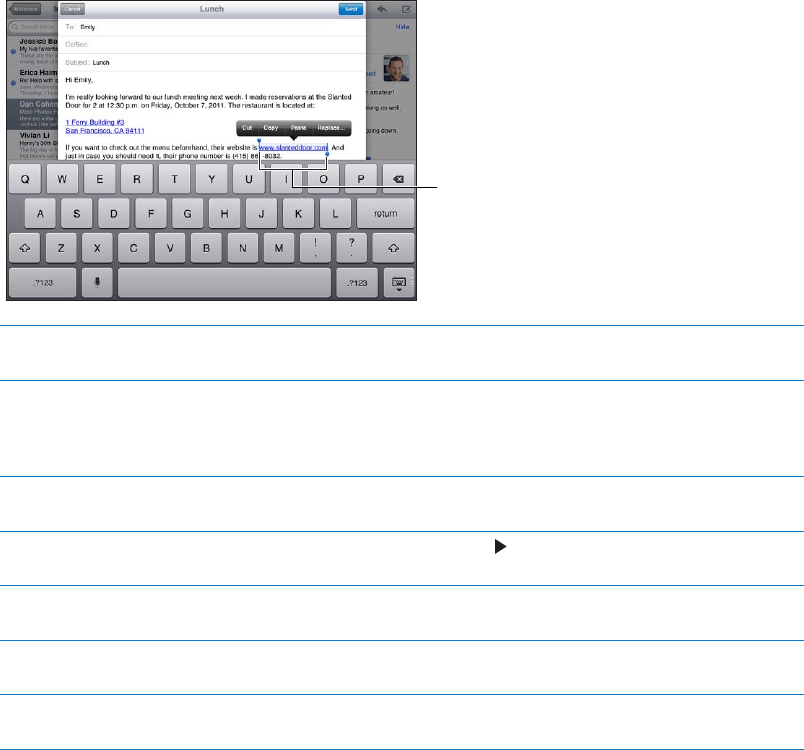Tap the B key
Screen dimensions: 804x750
[x=206, y=248]
